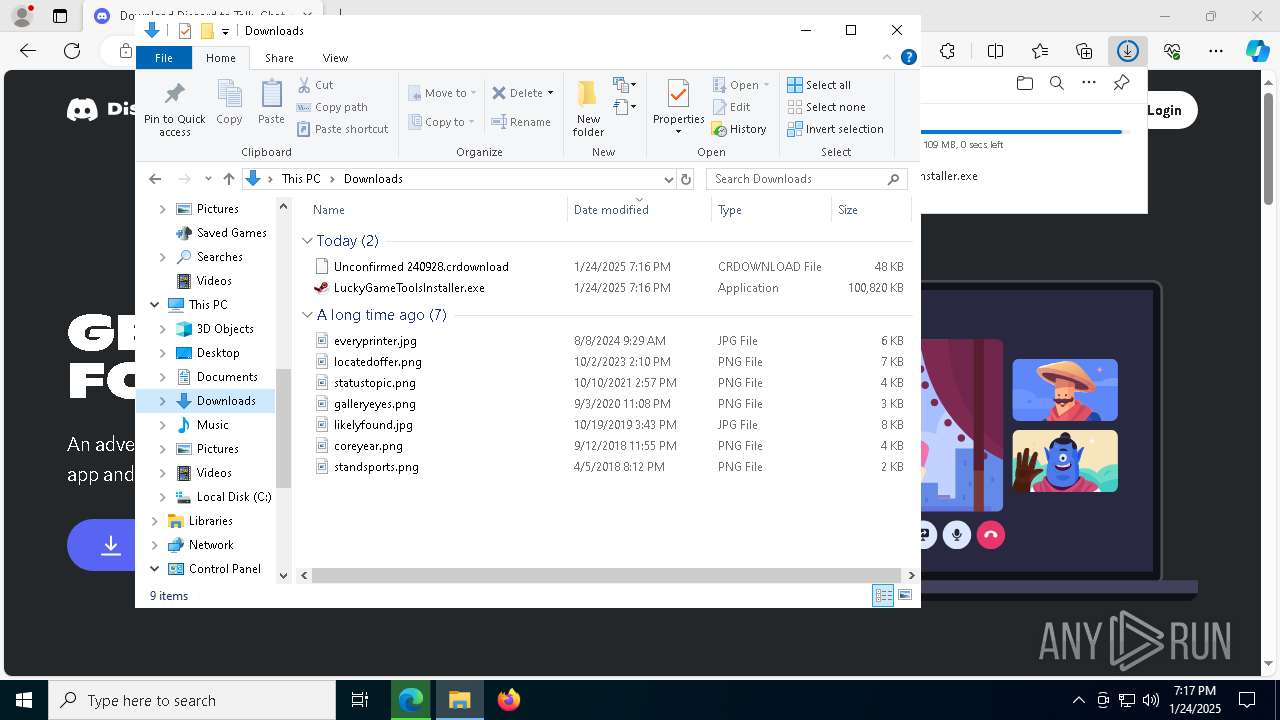The height and width of the screenshot is (720, 1280).
Task: Open Edge Downloads toolbar icon
Action: (1128, 51)
